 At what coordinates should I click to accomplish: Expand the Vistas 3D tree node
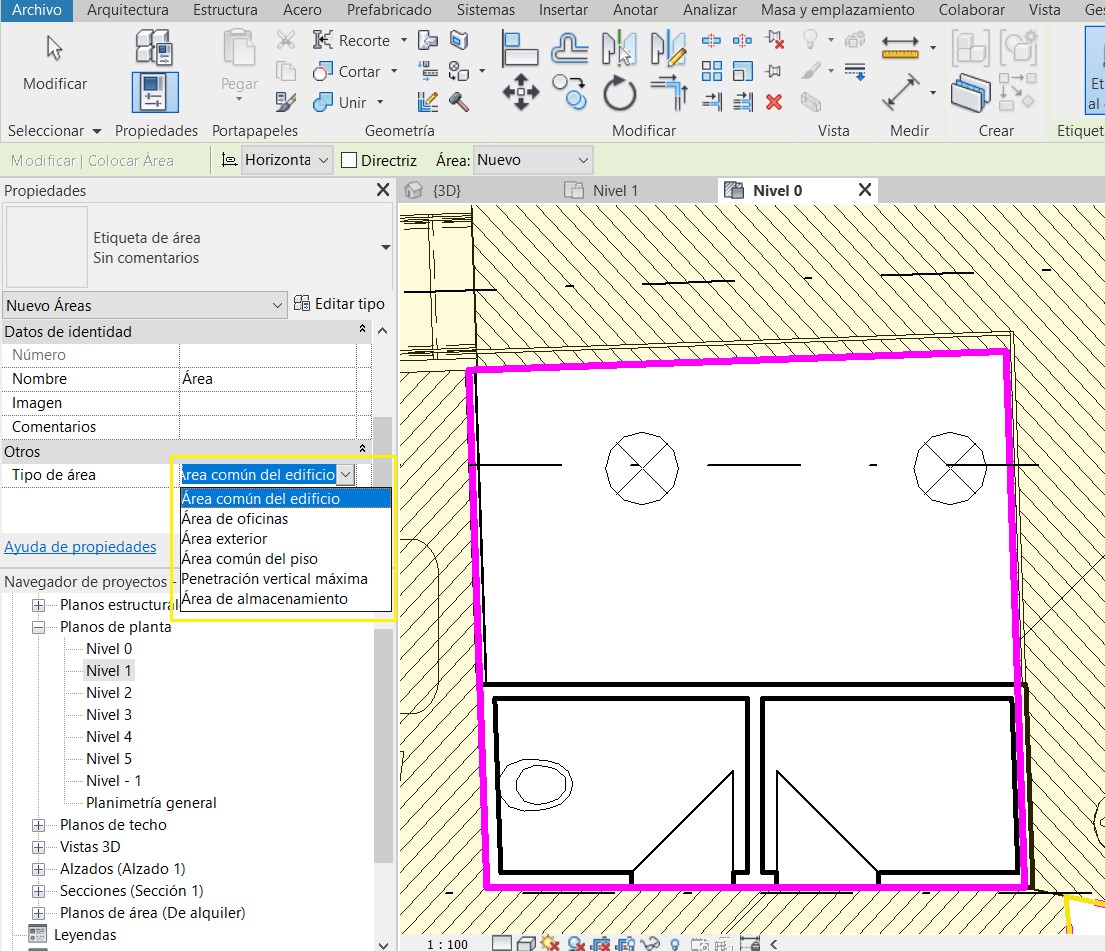coord(39,847)
